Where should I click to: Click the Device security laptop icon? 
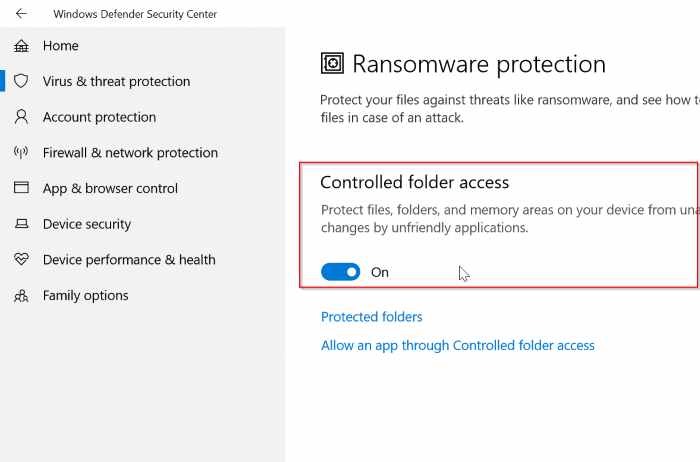tap(21, 224)
